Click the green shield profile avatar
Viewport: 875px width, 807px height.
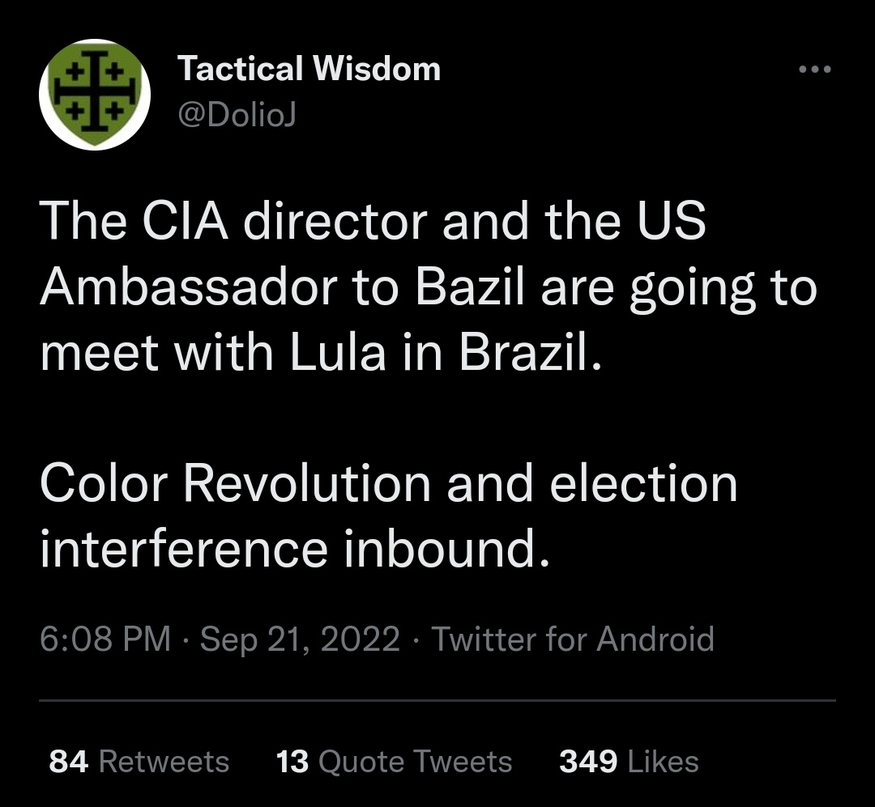94,96
